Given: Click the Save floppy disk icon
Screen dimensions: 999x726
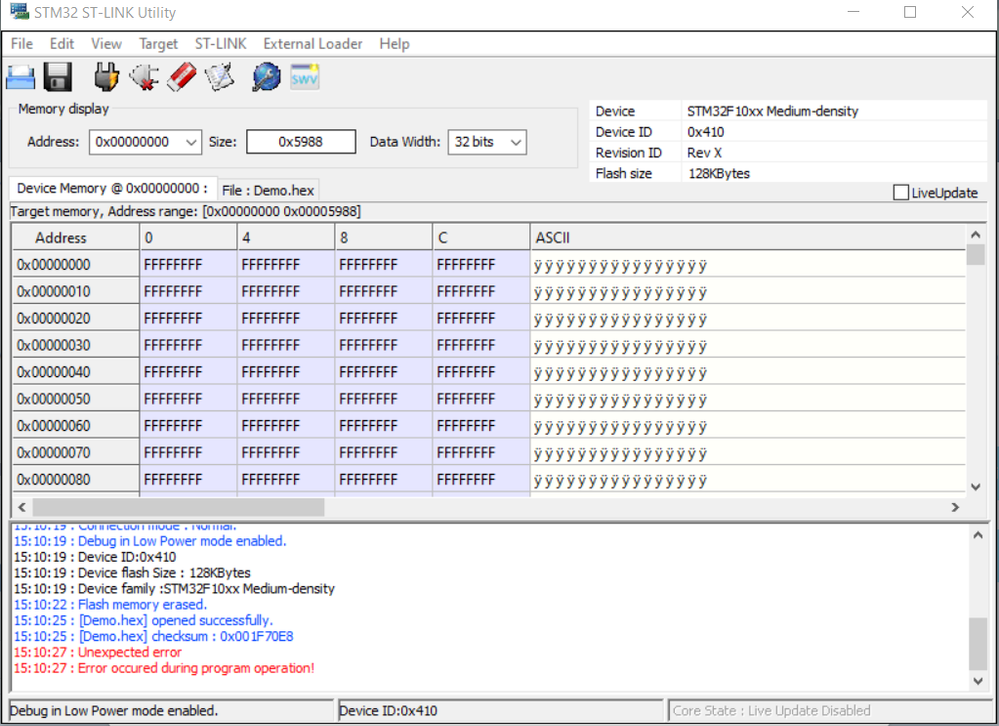Looking at the screenshot, I should [x=58, y=78].
